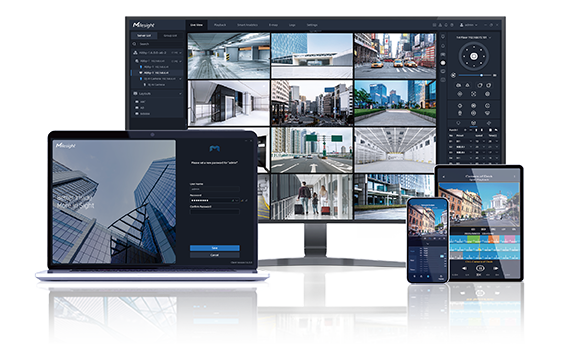The image size is (586, 361).
Task: Switch to Group List tab in sidebar
Action: (170, 36)
